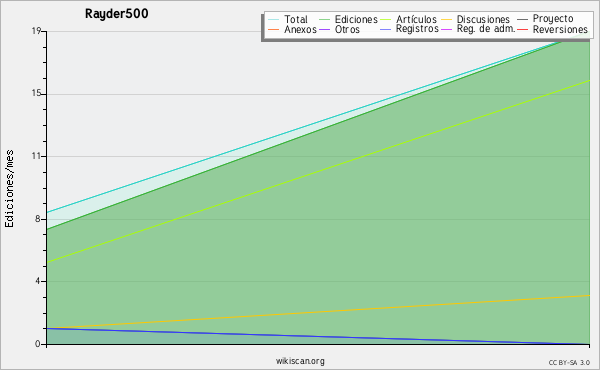Screen dimensions: 600x370
Task: Click the y-axis value 0
Action: coord(38,344)
